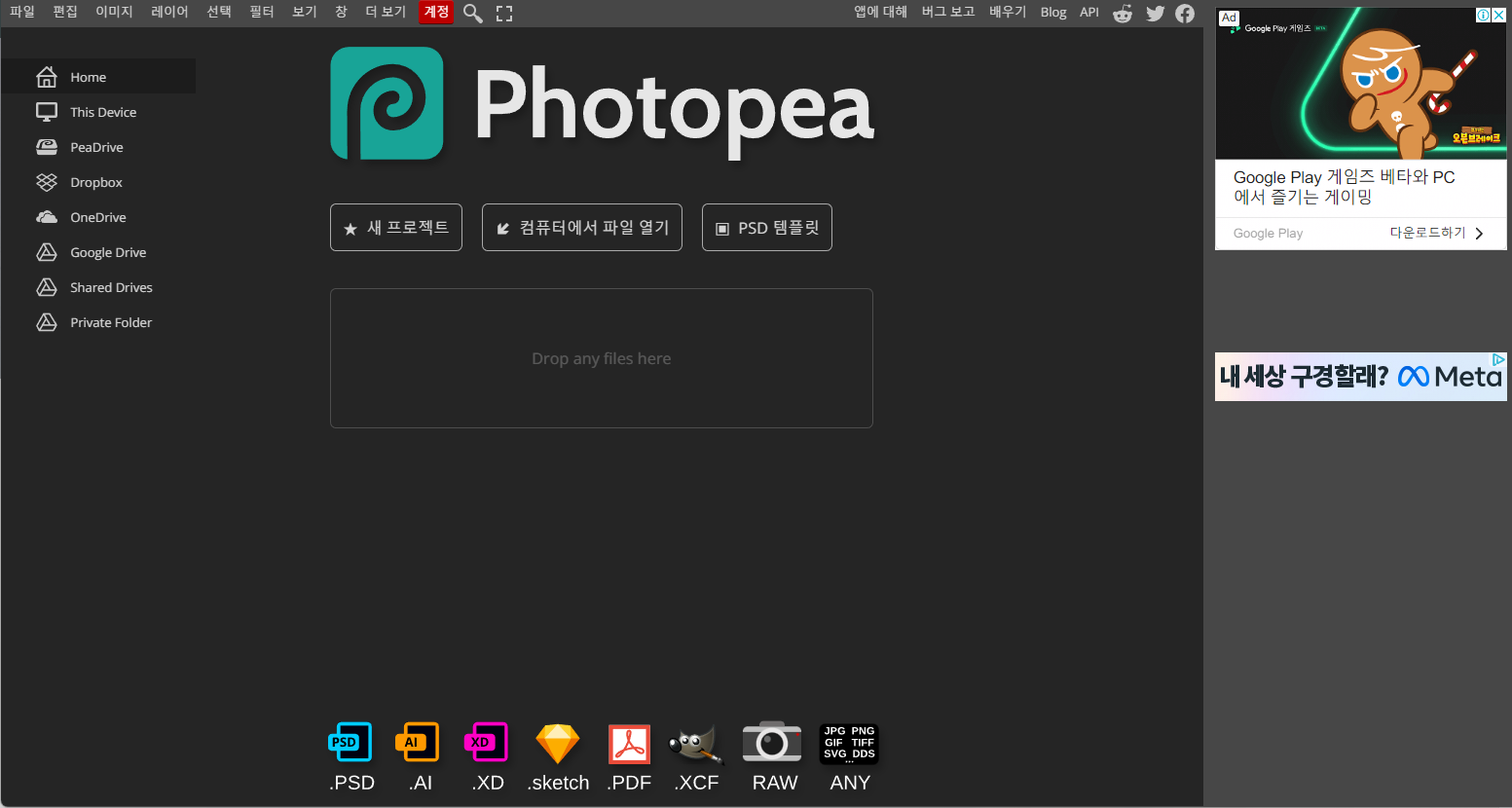The image size is (1512, 808).
Task: Open the Blog link
Action: point(1053,12)
